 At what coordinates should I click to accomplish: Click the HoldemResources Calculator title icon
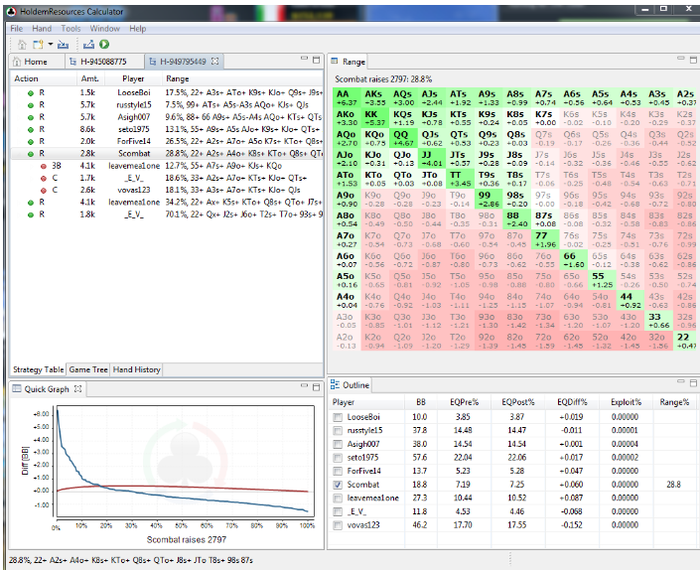click(12, 12)
